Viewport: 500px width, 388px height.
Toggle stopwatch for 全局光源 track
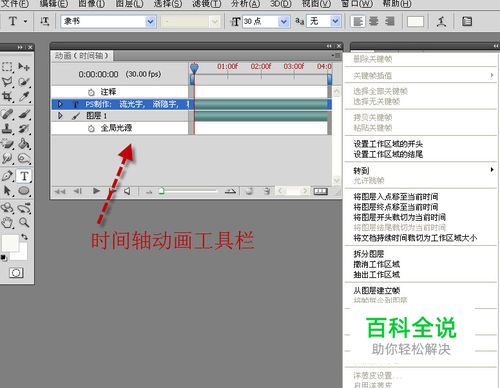click(x=91, y=128)
